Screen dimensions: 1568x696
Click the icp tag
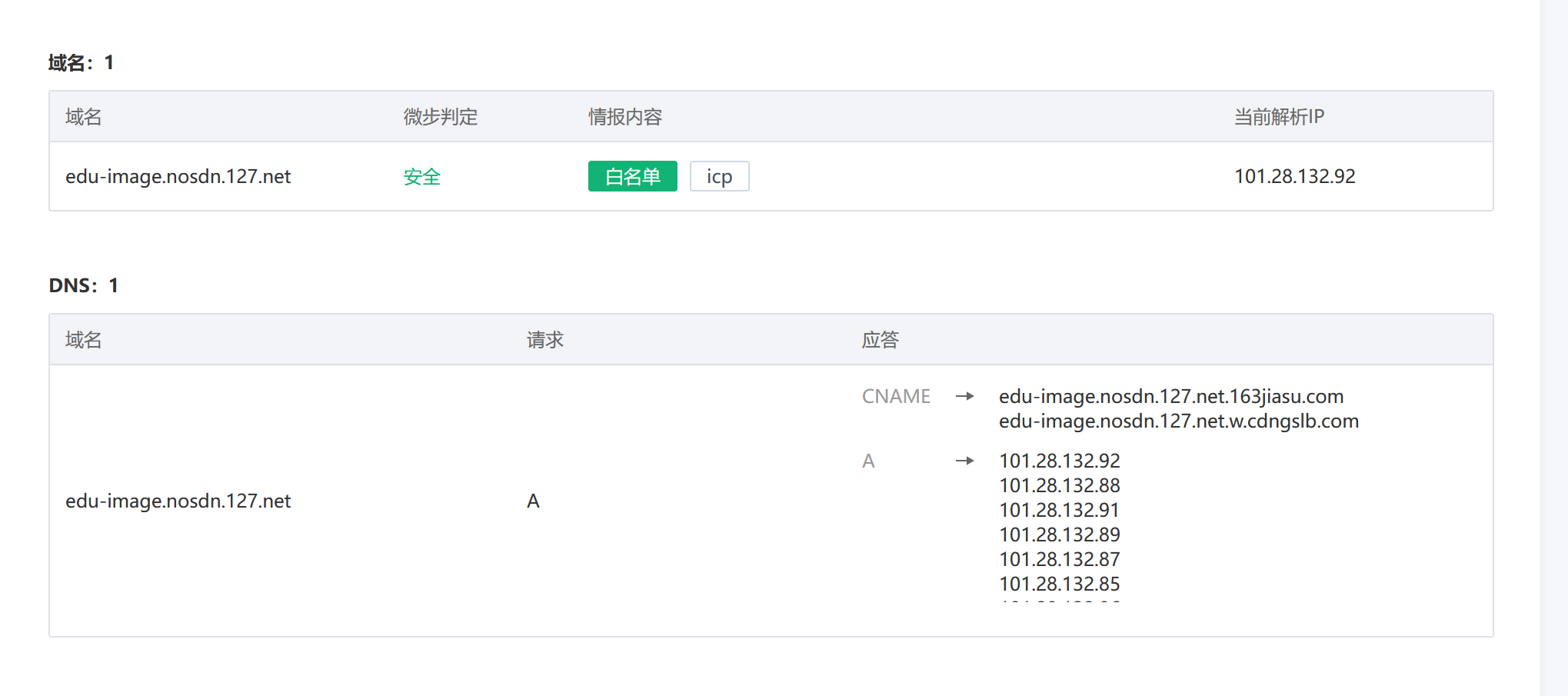click(719, 177)
